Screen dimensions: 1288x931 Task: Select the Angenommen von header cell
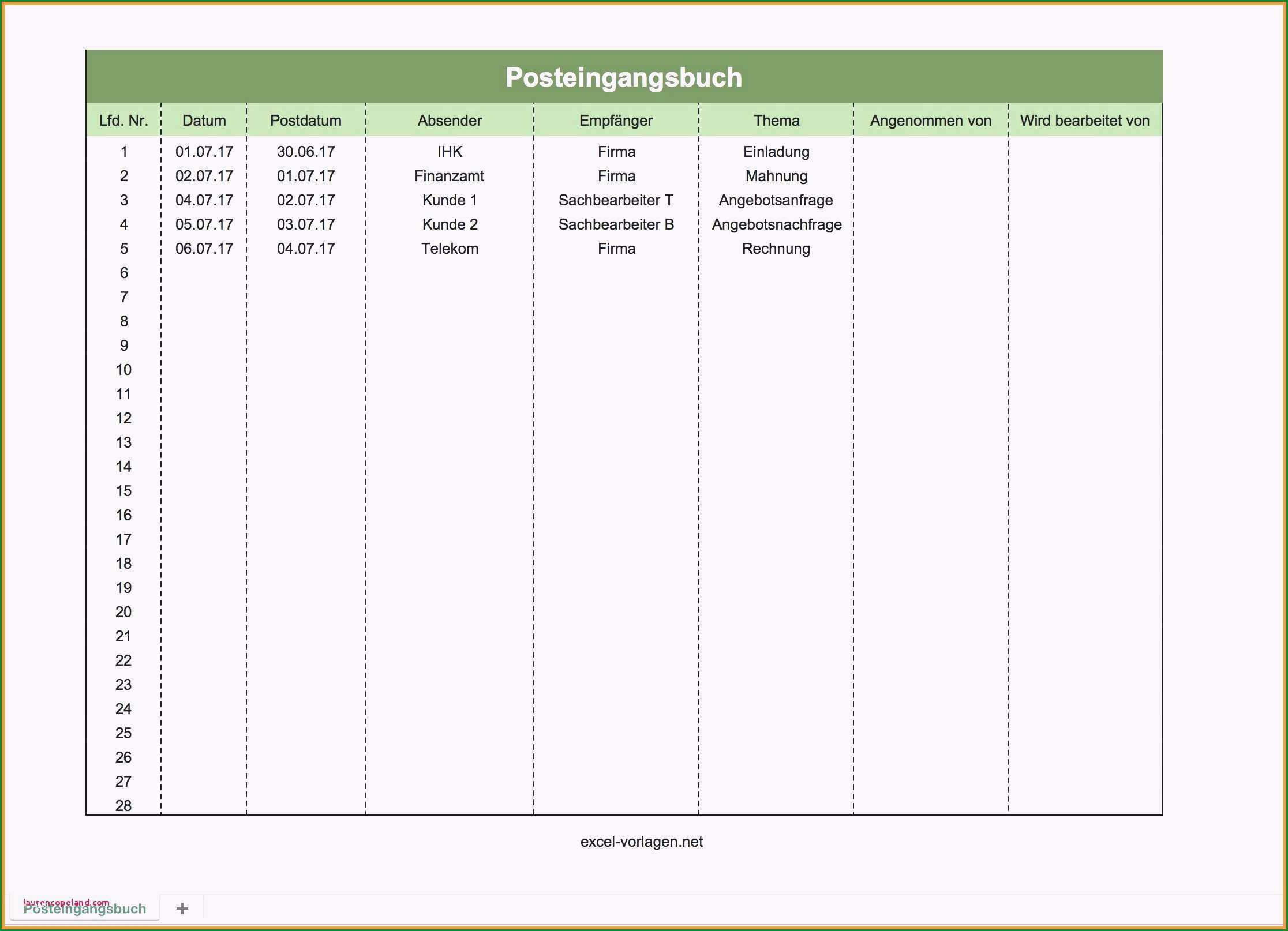931,121
